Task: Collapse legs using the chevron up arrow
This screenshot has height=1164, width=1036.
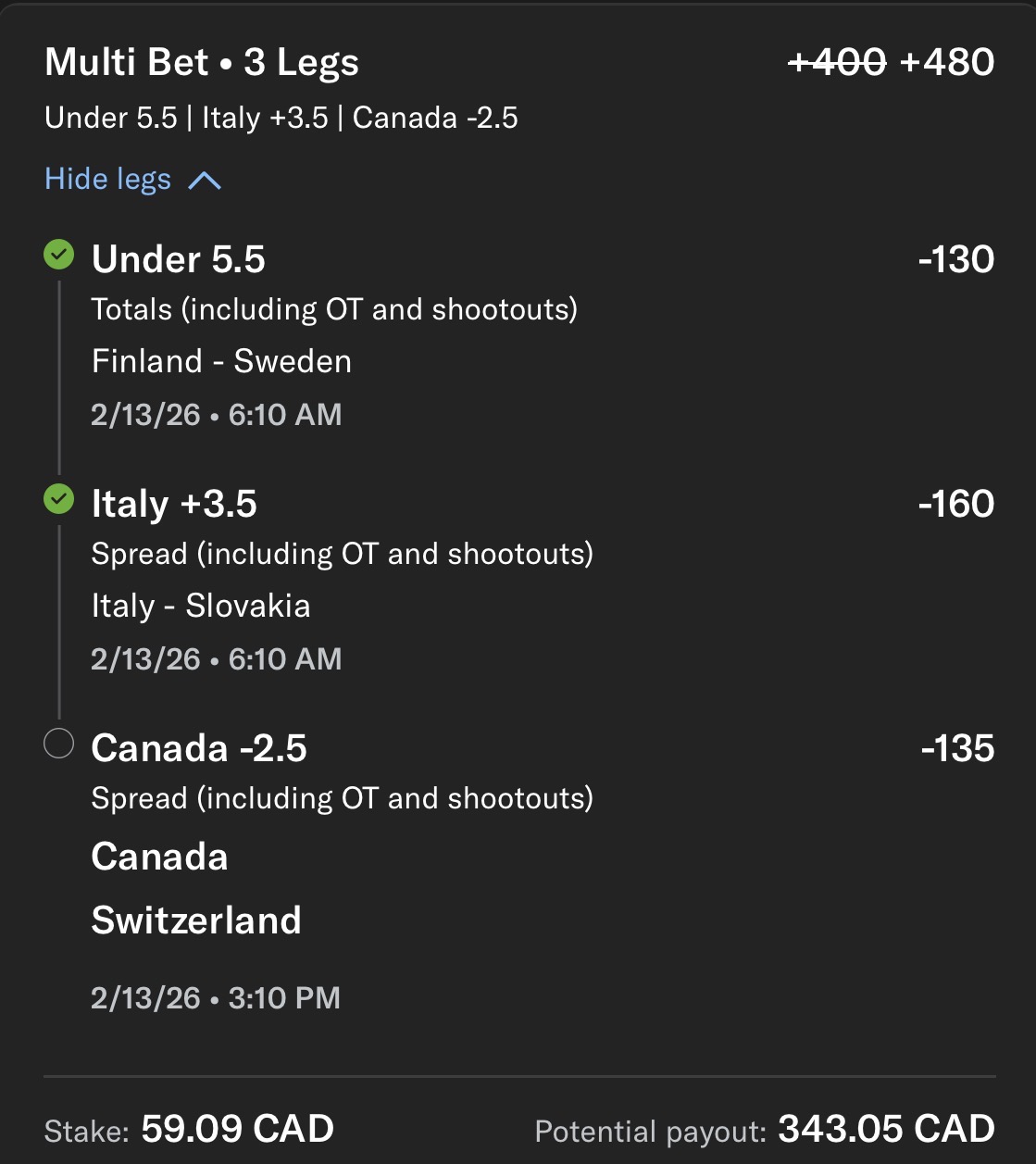Action: 205,180
